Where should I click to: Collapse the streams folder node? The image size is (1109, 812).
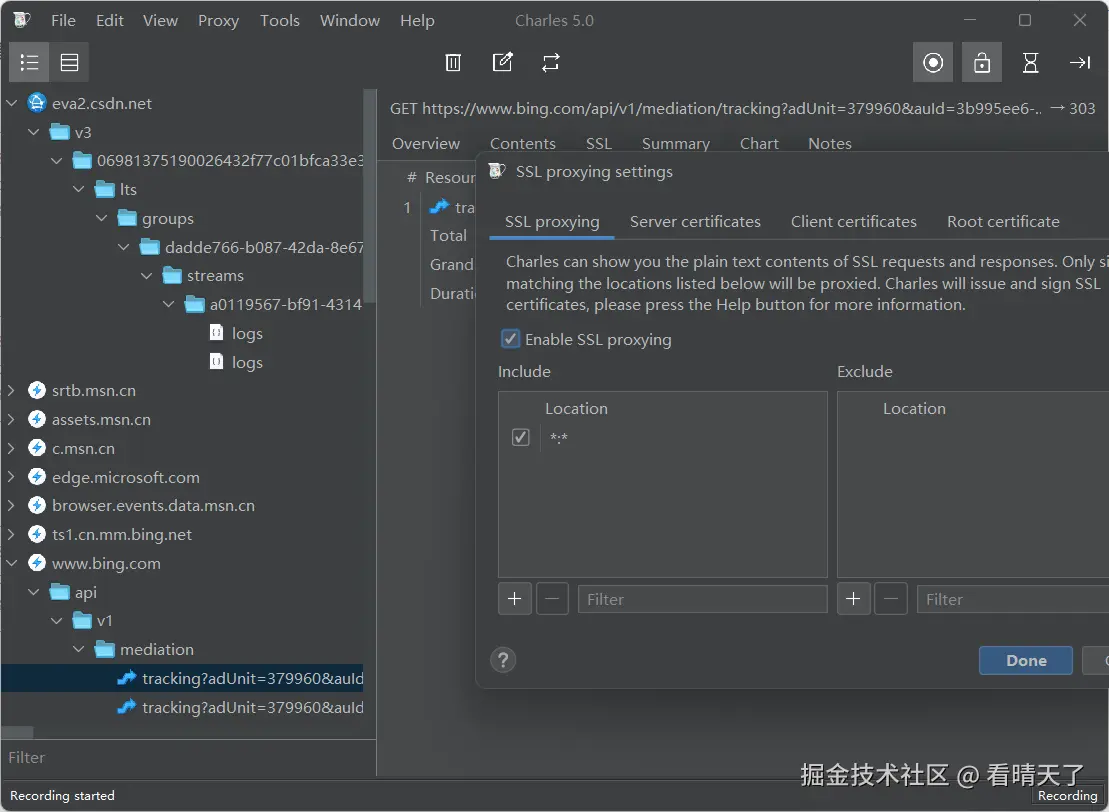147,276
